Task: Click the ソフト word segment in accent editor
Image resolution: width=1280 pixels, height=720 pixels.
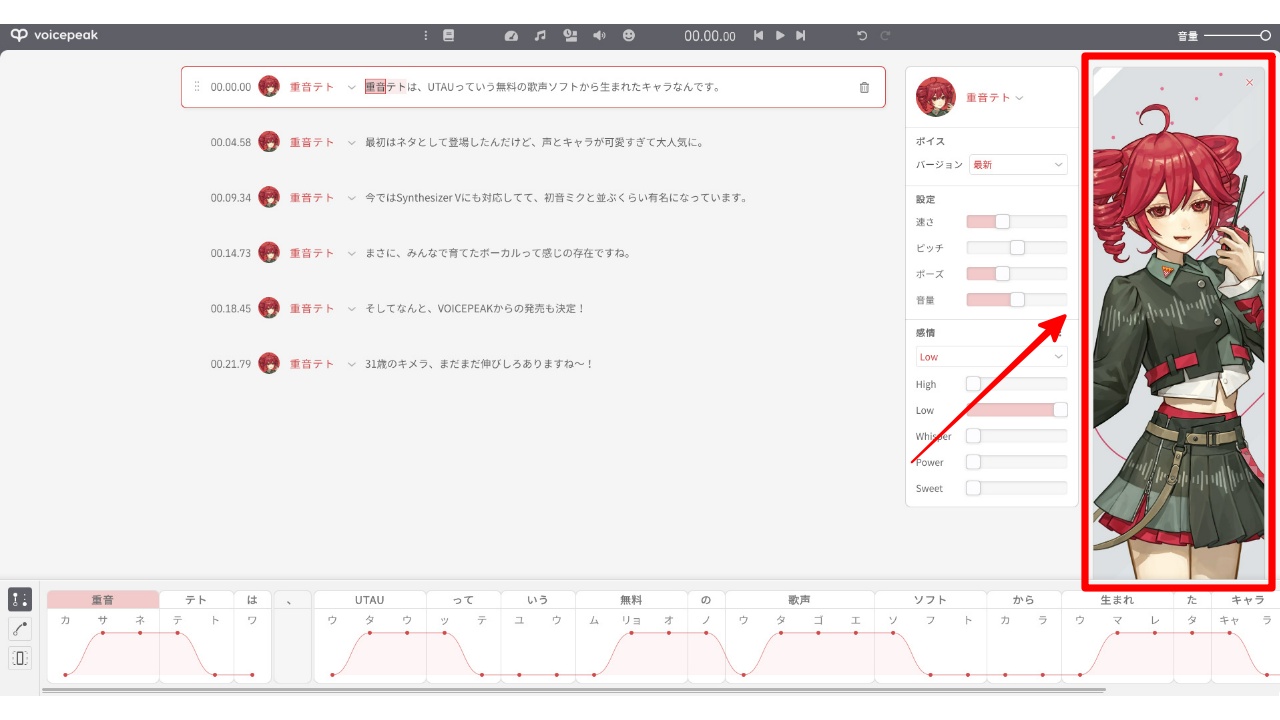Action: tap(930, 600)
